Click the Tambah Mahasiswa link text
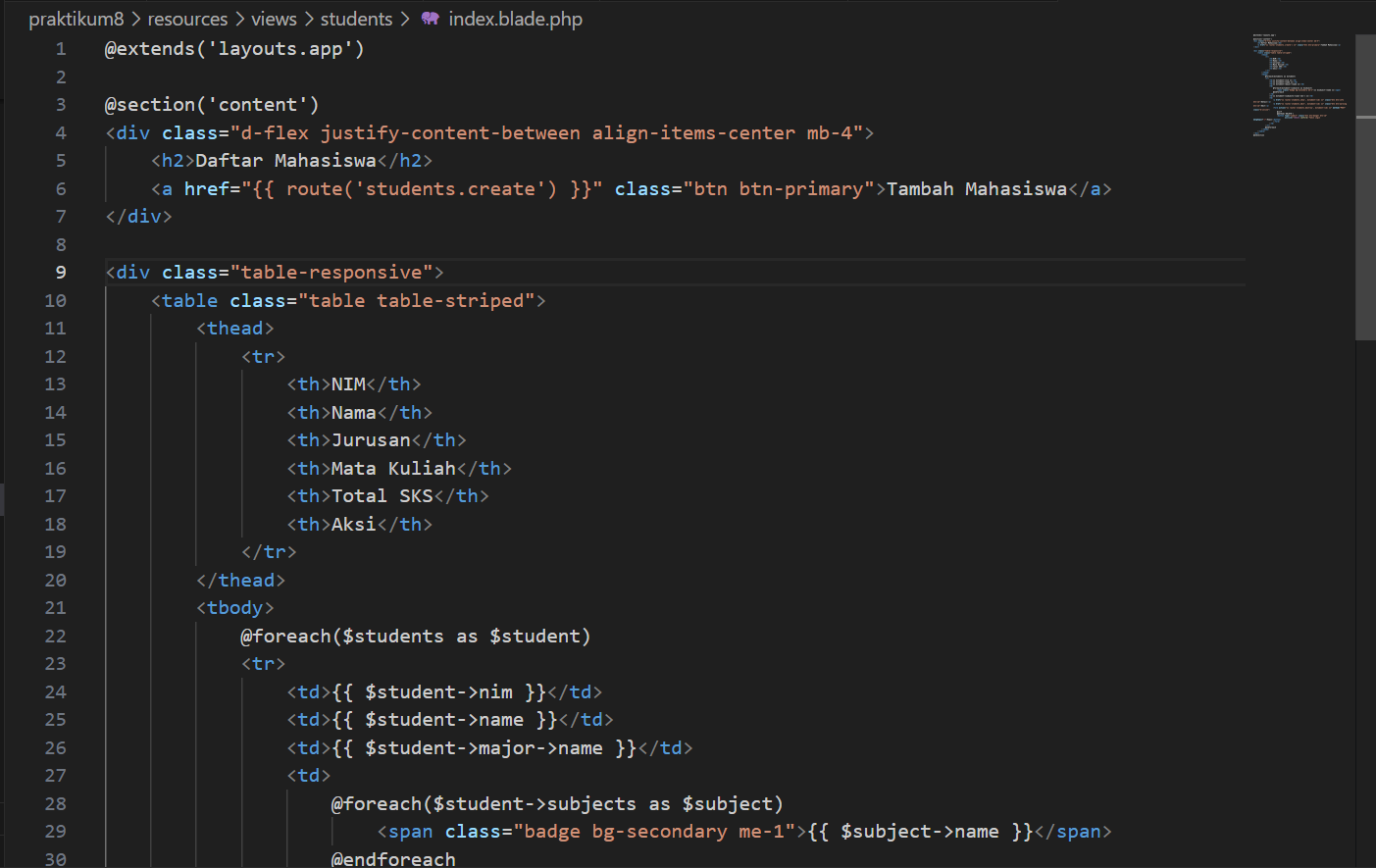 pos(977,189)
